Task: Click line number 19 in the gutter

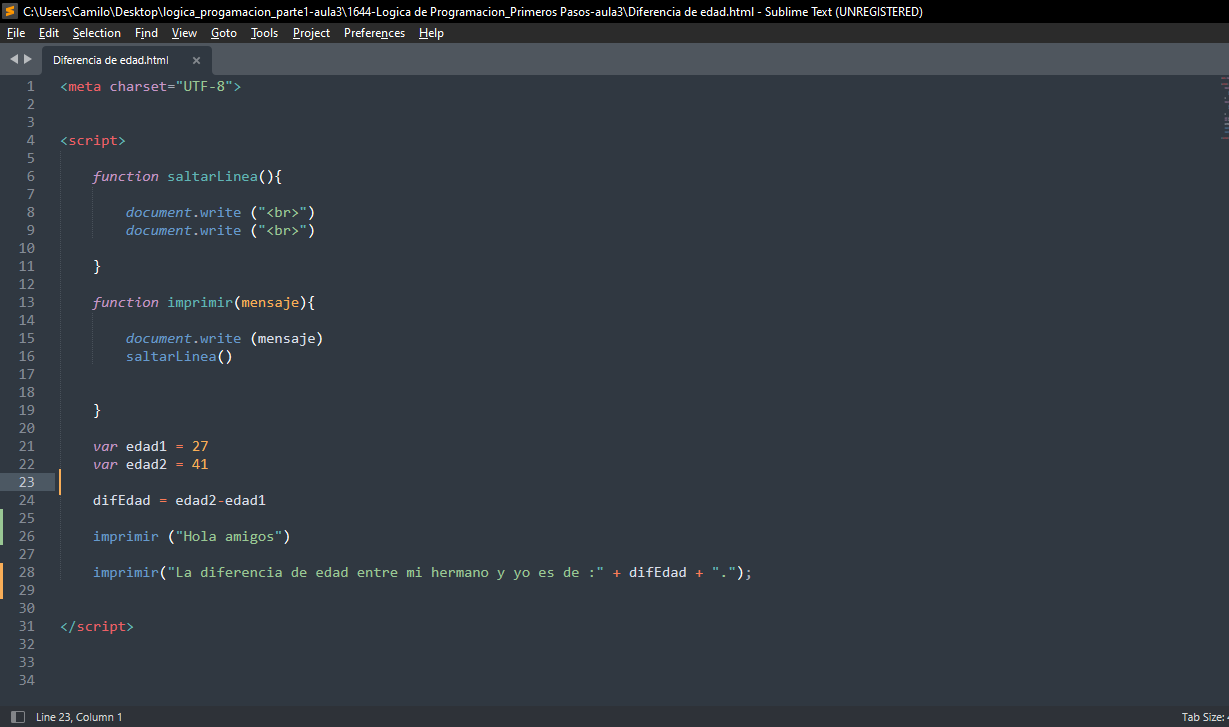Action: point(26,410)
